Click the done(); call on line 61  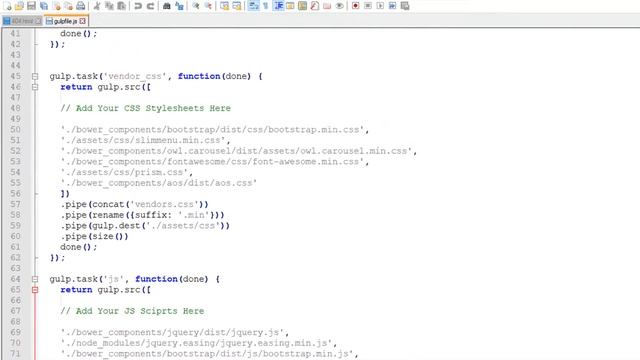(79, 247)
